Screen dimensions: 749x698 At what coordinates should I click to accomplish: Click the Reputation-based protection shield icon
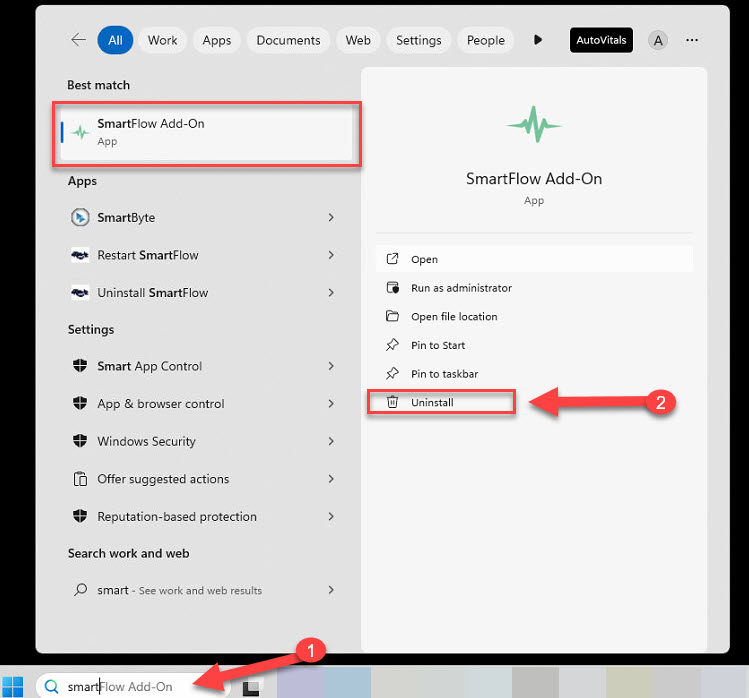[80, 516]
